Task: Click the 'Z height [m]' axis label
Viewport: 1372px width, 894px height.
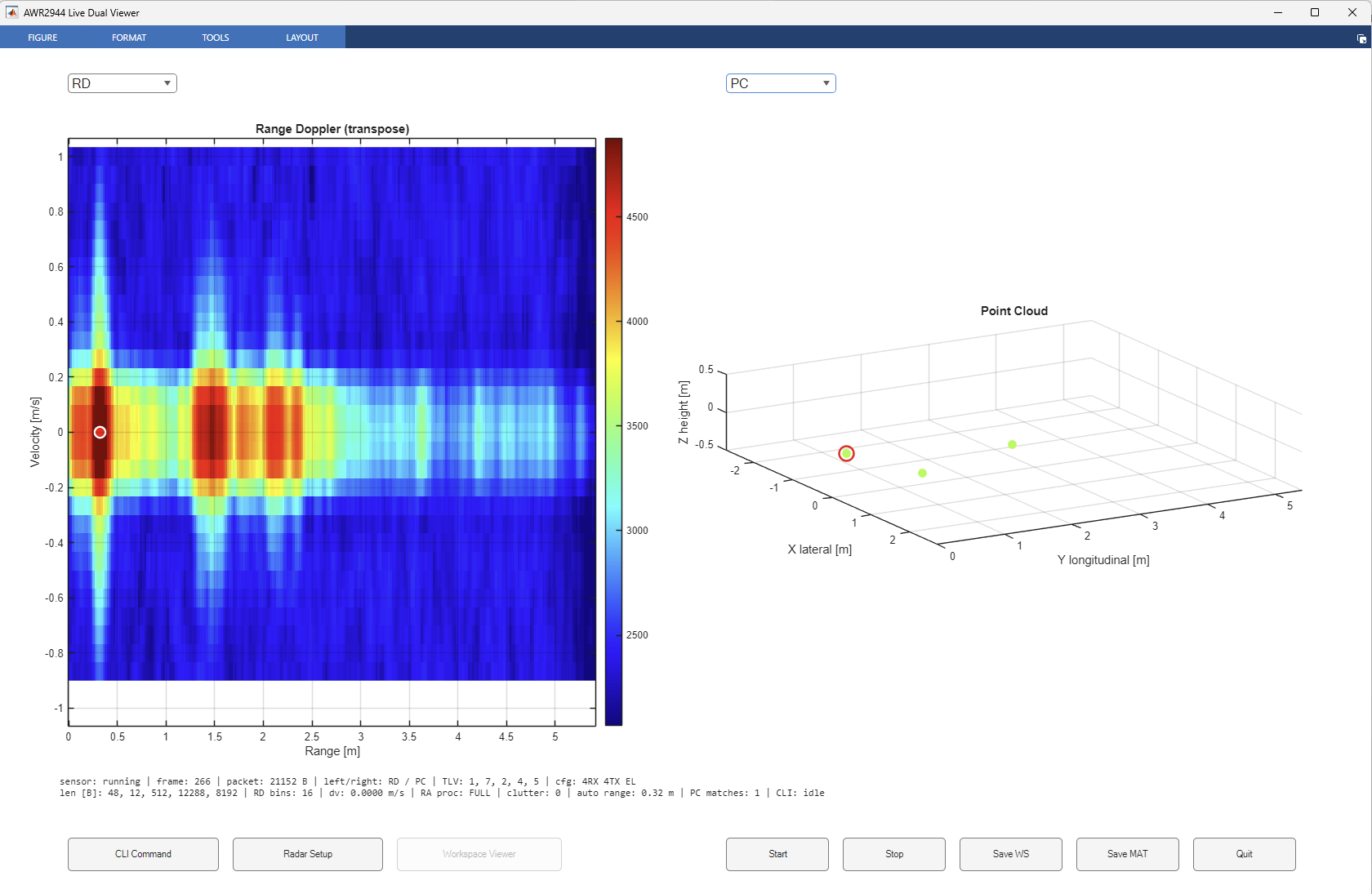Action: (x=684, y=412)
